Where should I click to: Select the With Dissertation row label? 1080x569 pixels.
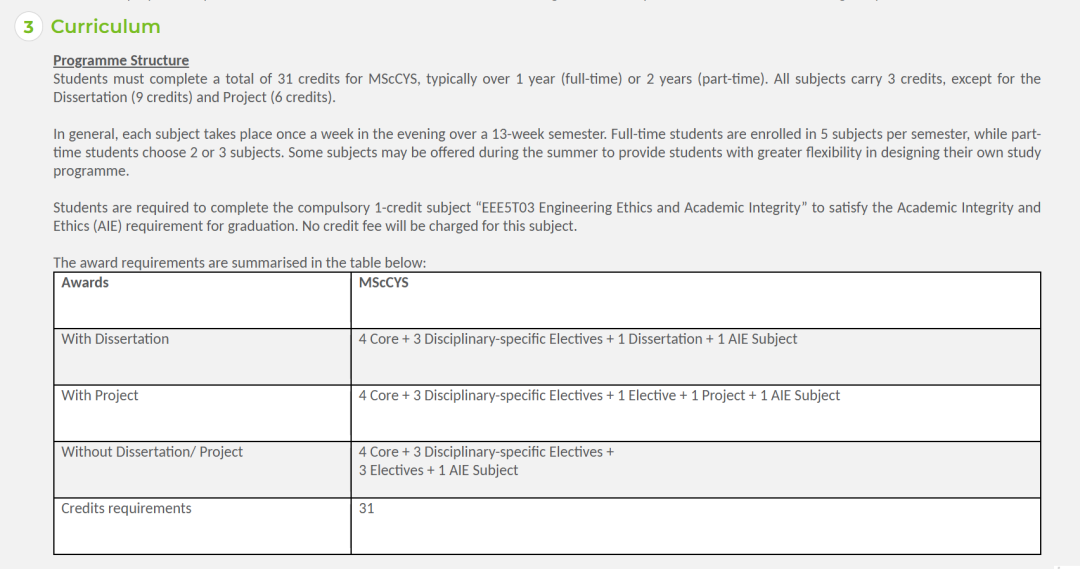115,339
